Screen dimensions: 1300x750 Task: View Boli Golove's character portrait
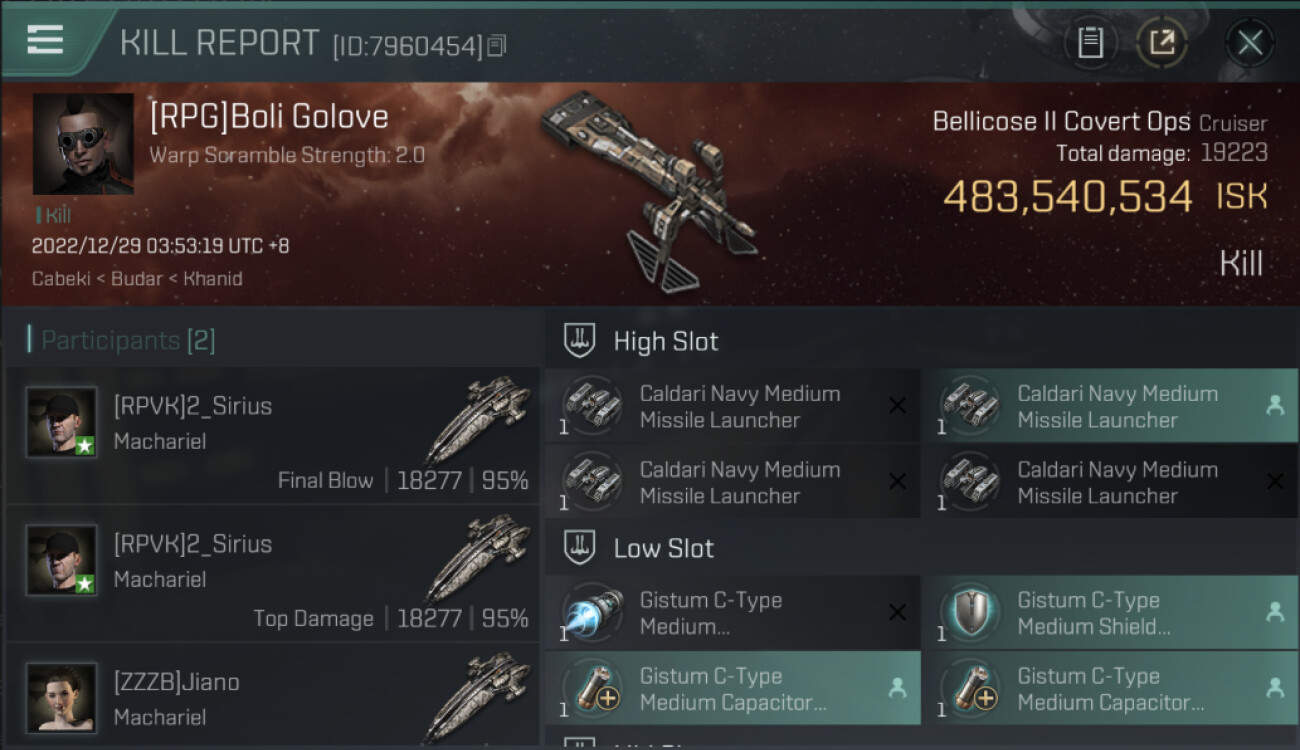[x=83, y=144]
